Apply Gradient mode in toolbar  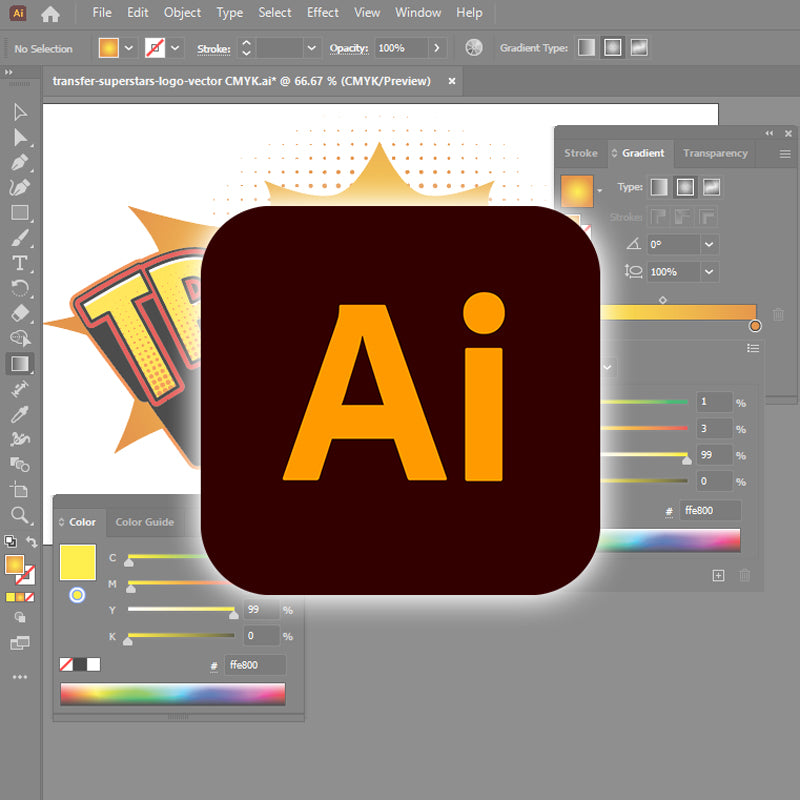20,597
